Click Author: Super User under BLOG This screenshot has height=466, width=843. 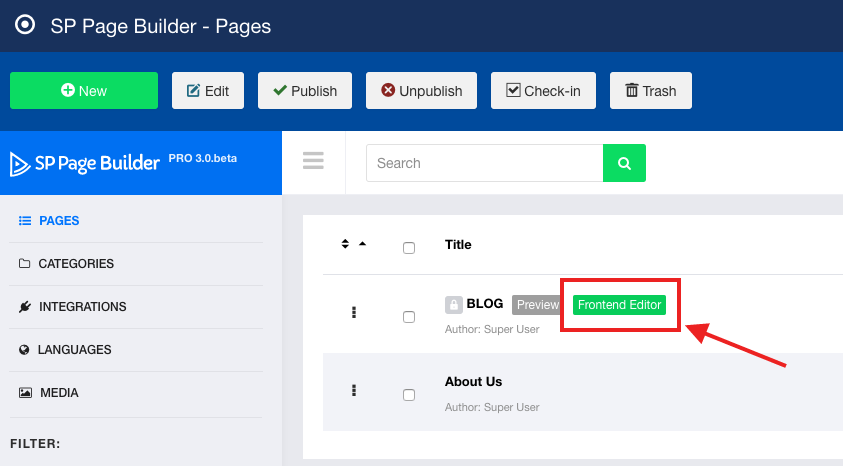click(492, 329)
